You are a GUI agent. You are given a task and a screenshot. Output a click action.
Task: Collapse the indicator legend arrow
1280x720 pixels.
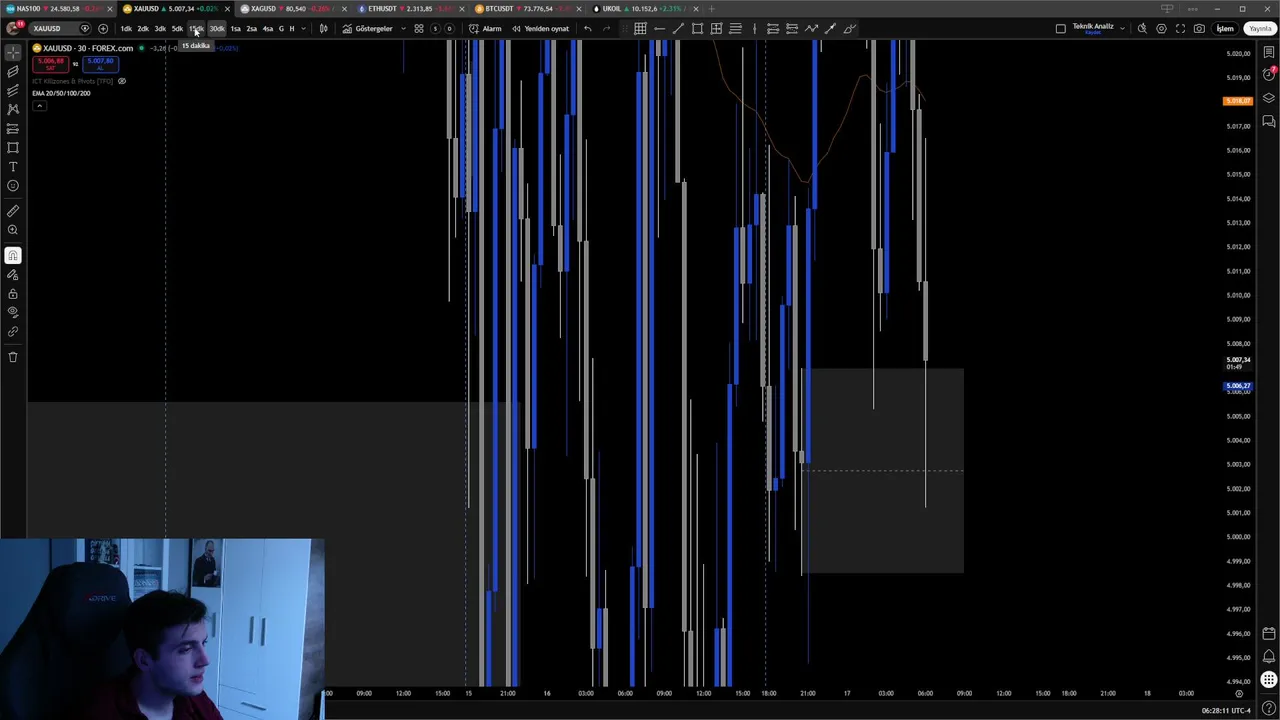pyautogui.click(x=39, y=105)
